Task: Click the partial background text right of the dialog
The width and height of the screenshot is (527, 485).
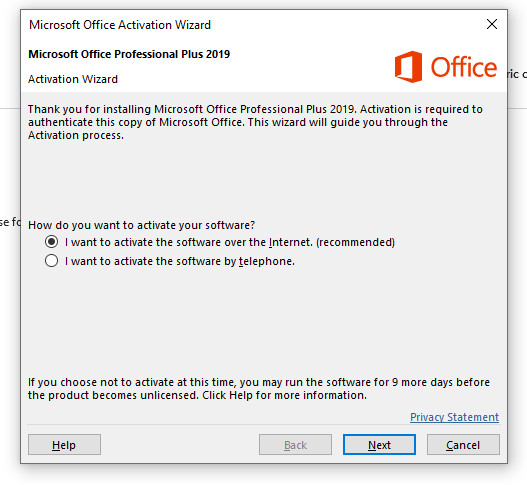Action: [x=517, y=74]
